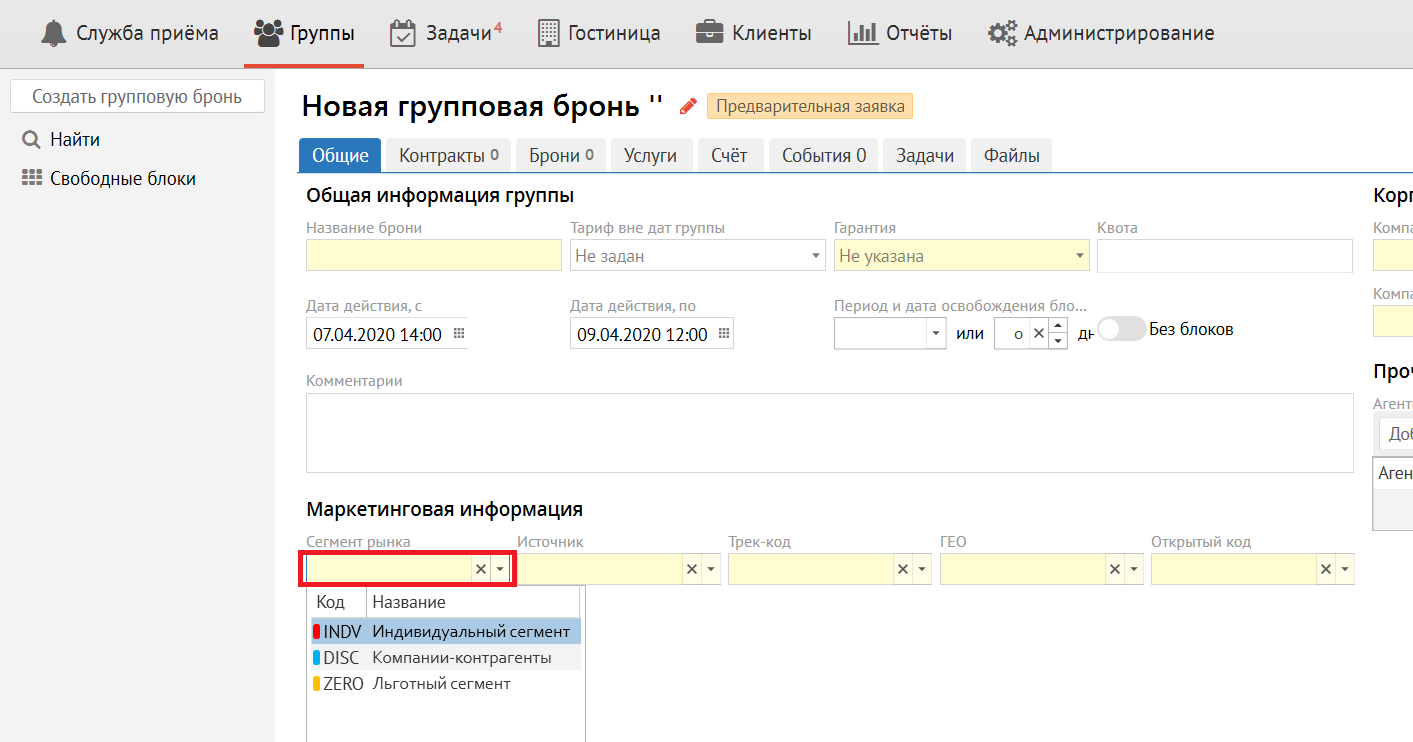This screenshot has width=1413, height=742.
Task: Open the calendar for start date field
Action: click(x=459, y=334)
